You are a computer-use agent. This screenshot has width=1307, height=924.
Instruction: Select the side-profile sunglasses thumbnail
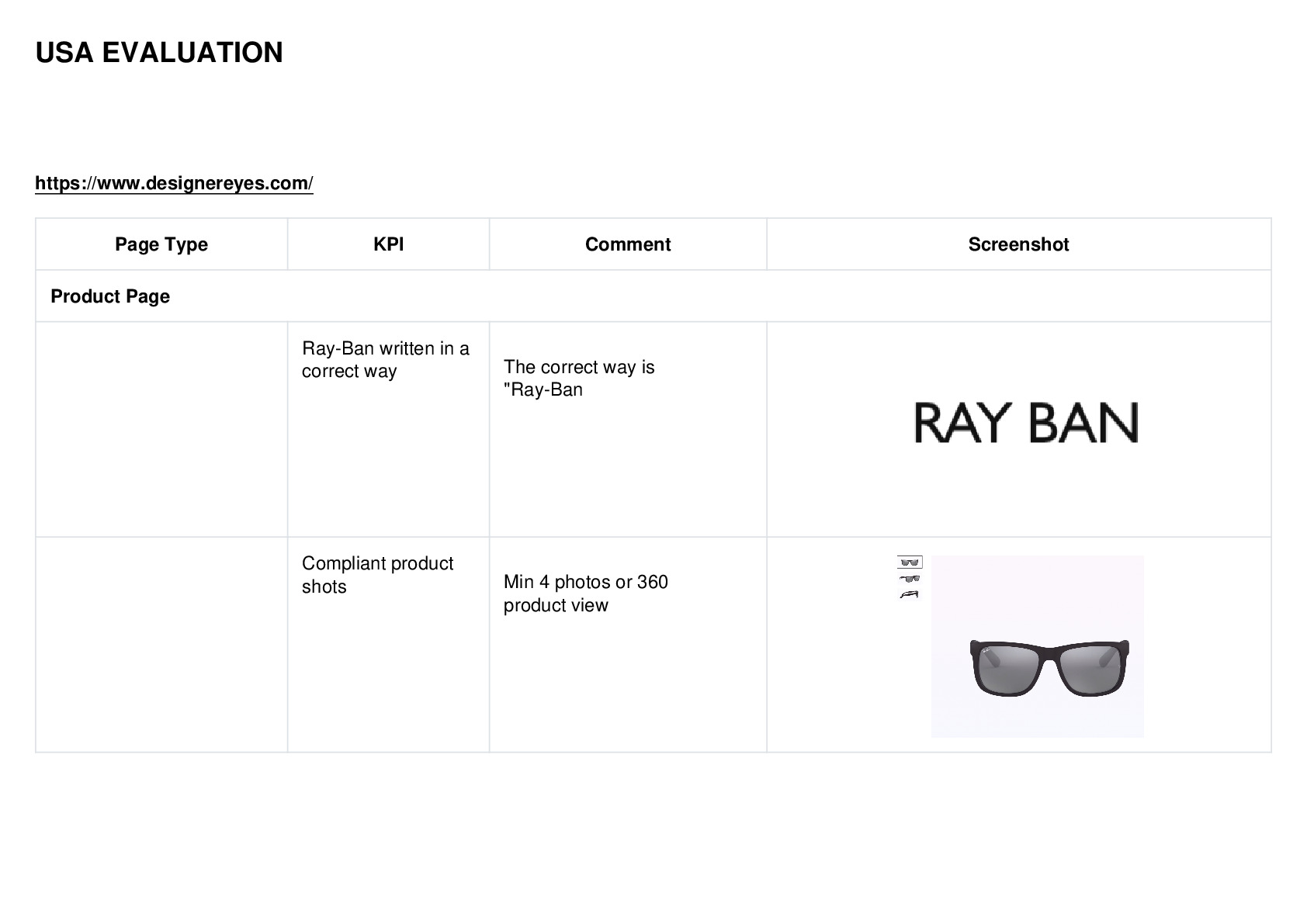click(x=909, y=594)
